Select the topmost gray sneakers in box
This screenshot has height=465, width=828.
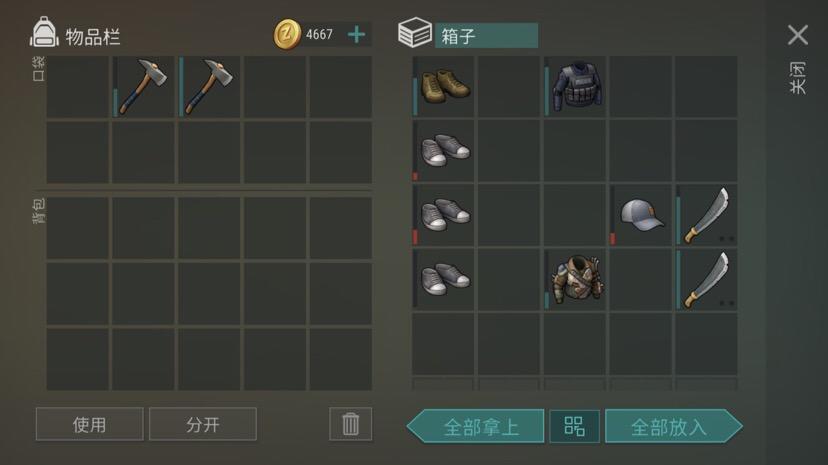click(x=444, y=151)
